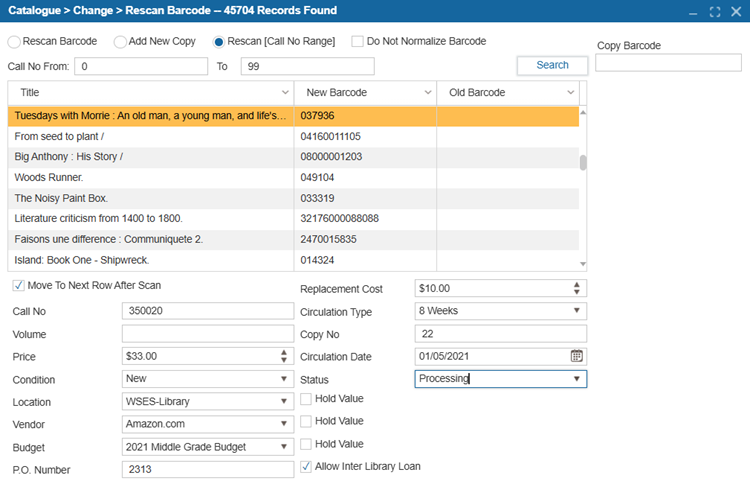Open the Old Barcode column dropdown

pyautogui.click(x=570, y=92)
